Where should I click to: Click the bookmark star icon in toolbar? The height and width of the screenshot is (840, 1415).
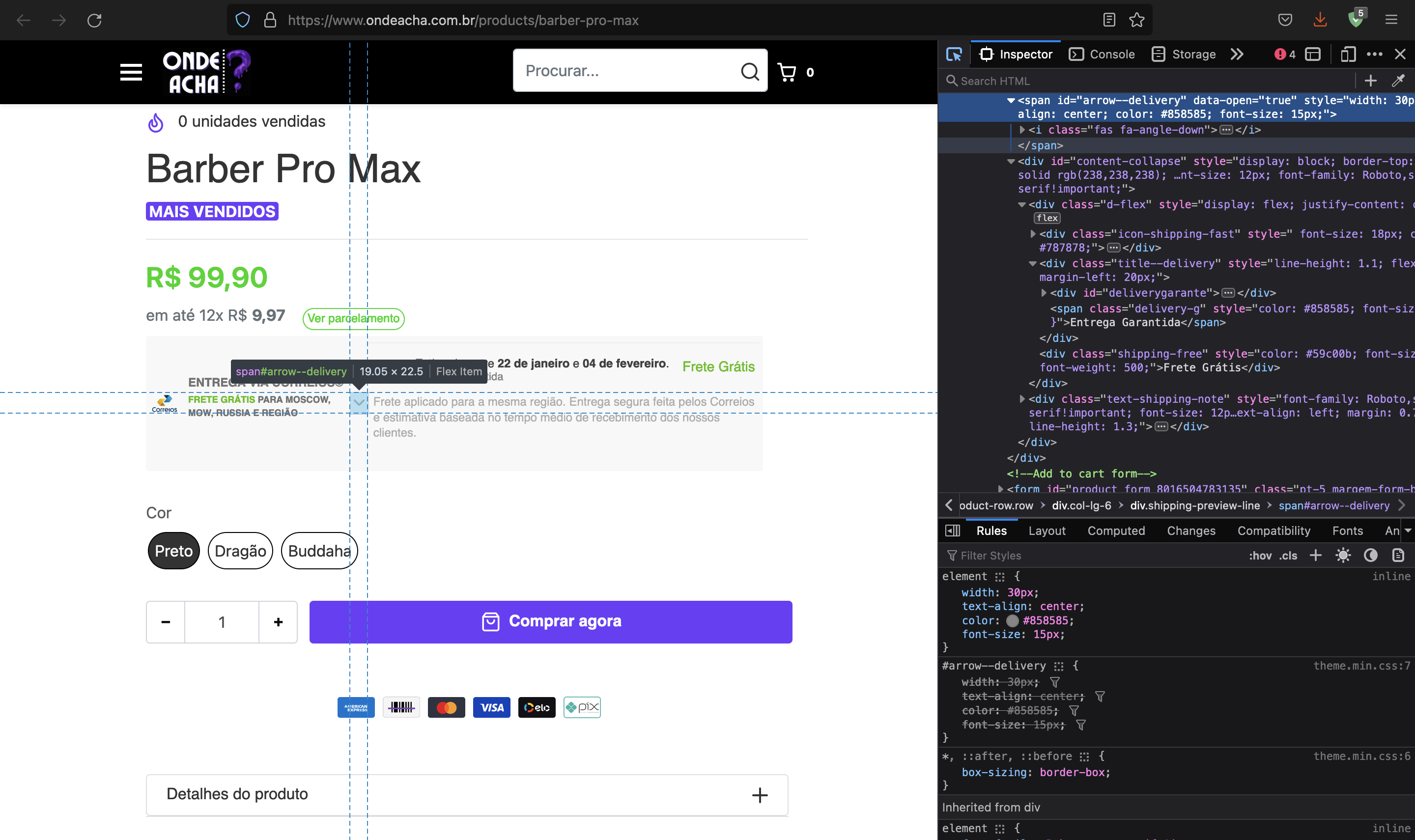click(1137, 20)
